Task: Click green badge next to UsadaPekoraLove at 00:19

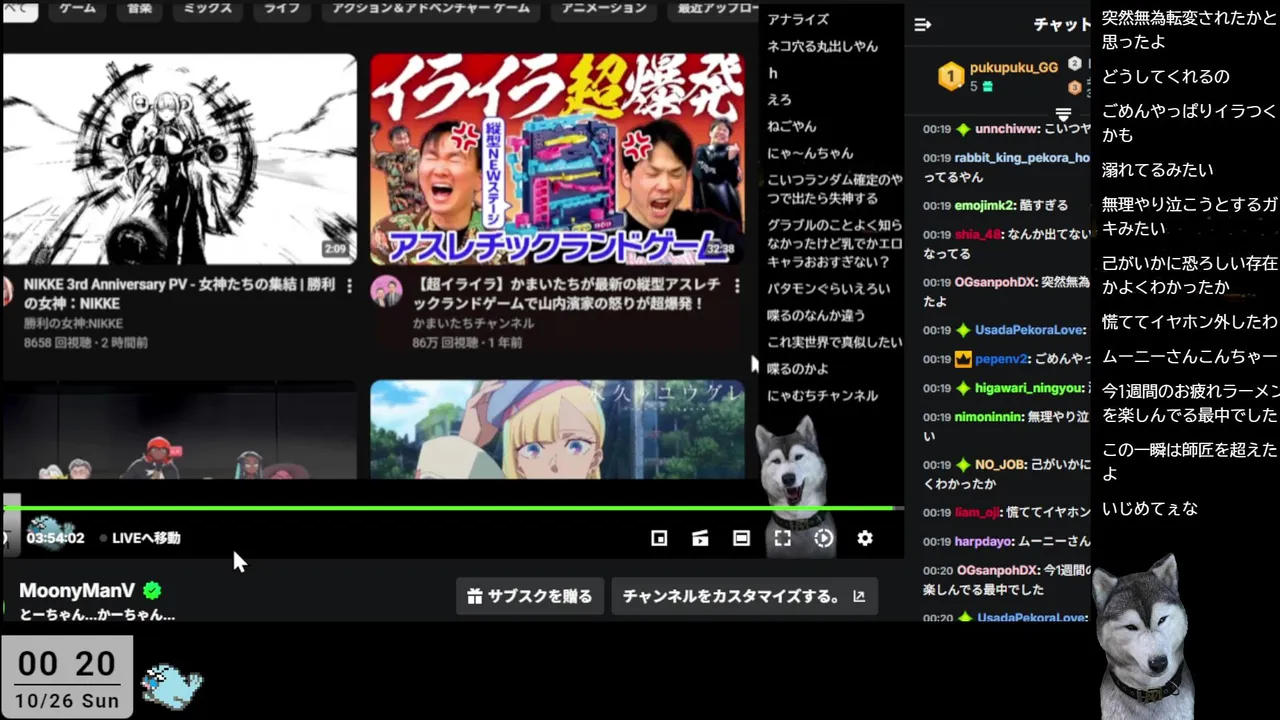Action: (963, 330)
